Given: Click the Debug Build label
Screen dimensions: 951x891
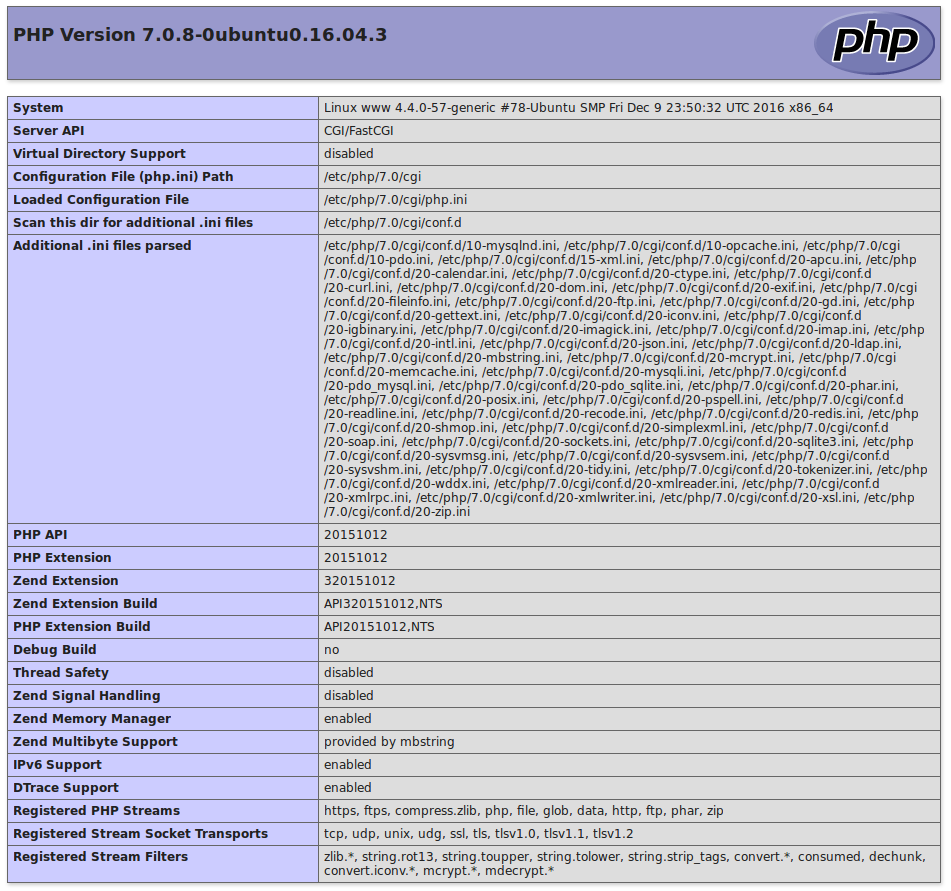Looking at the screenshot, I should click(53, 650).
